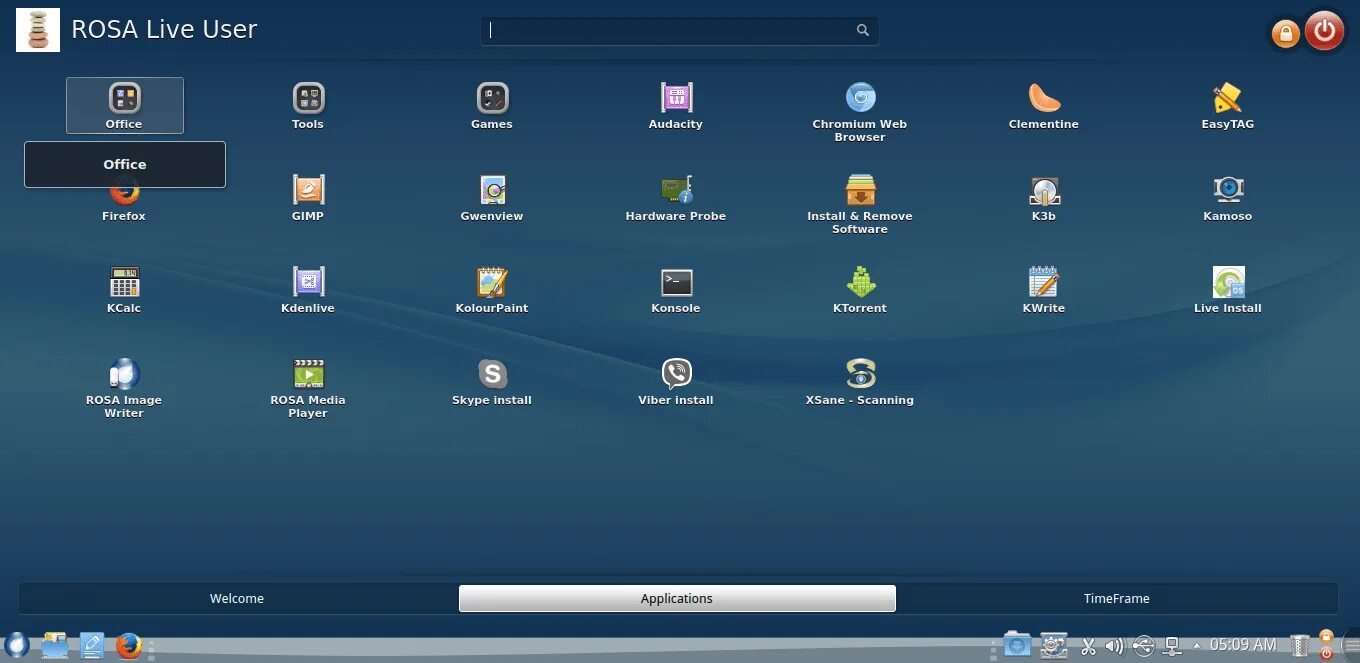Viewport: 1360px width, 663px height.
Task: Launch ROSA Media Player
Action: 308,387
